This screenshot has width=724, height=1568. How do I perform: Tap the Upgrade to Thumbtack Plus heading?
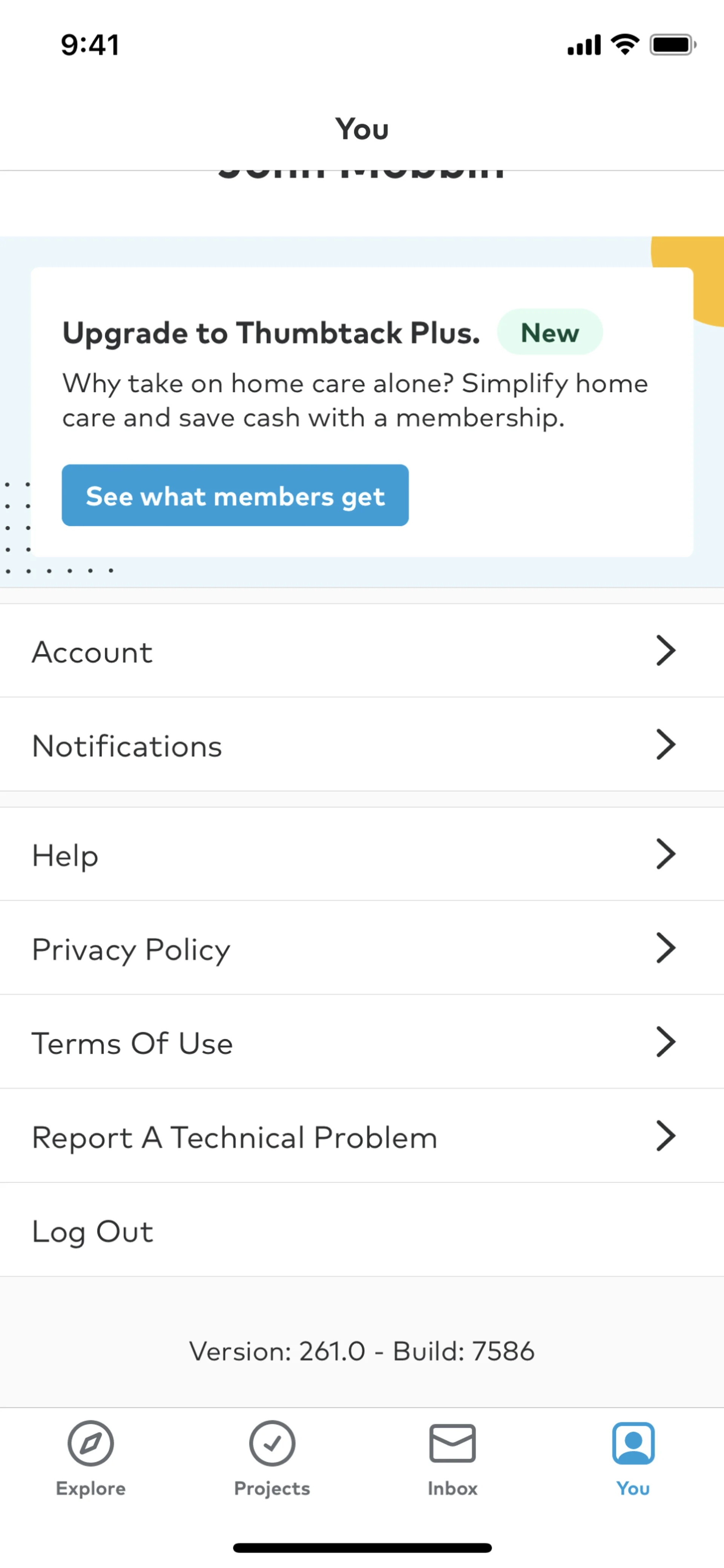coord(271,333)
